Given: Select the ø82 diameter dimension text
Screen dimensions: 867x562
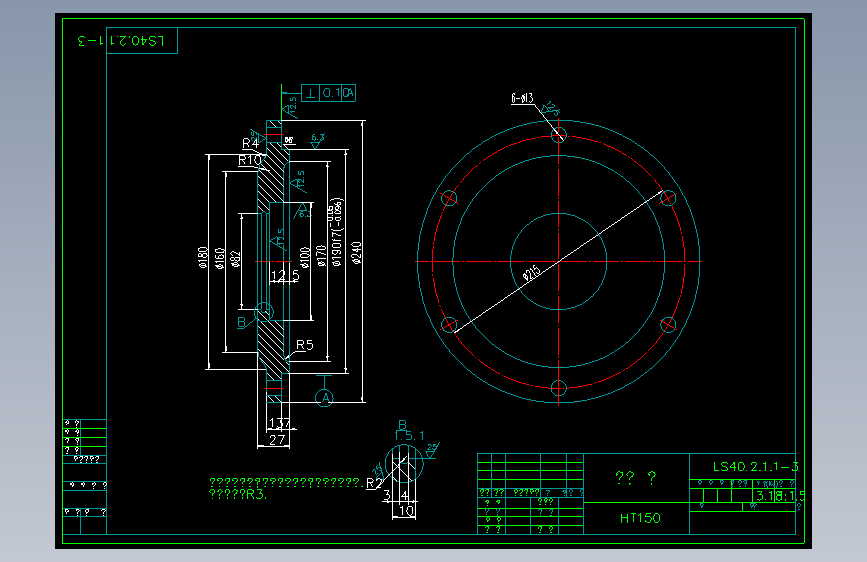Looking at the screenshot, I should click(236, 258).
